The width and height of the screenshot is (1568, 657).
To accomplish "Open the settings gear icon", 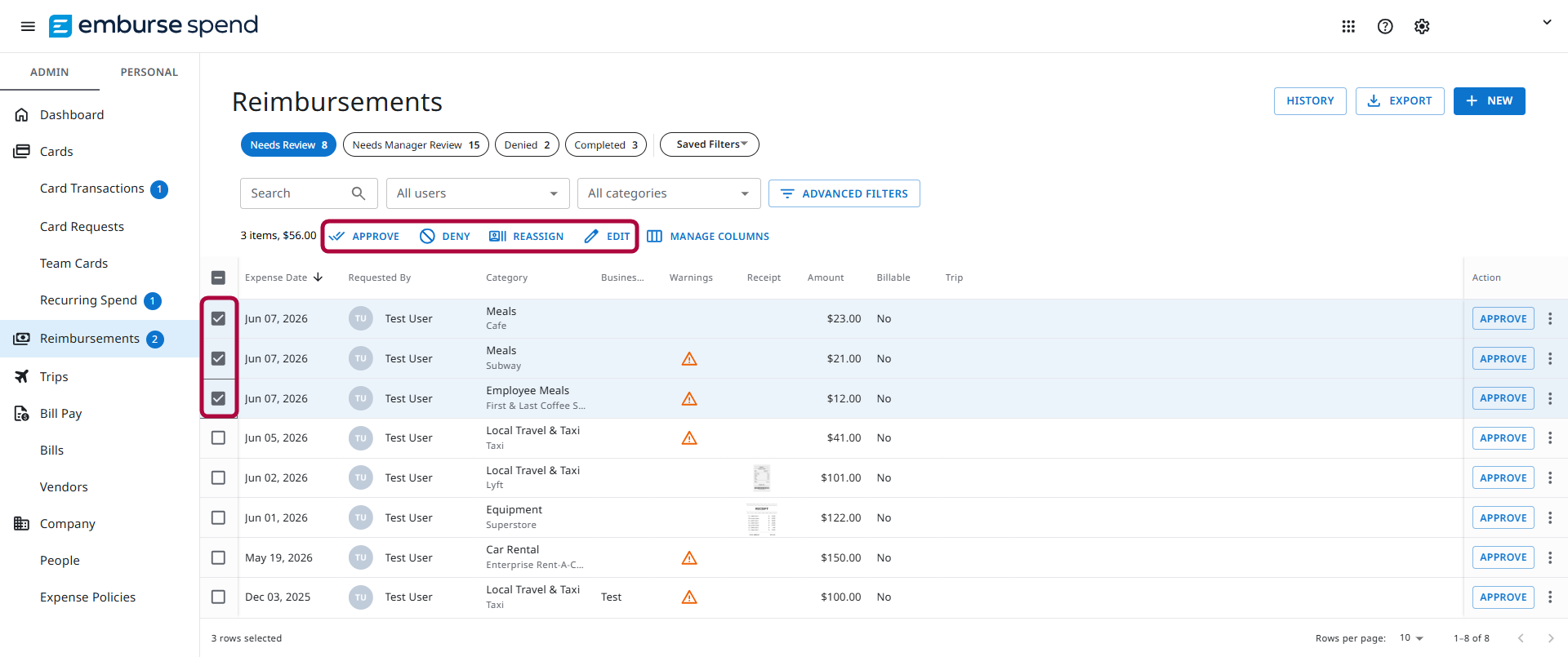I will 1422,26.
